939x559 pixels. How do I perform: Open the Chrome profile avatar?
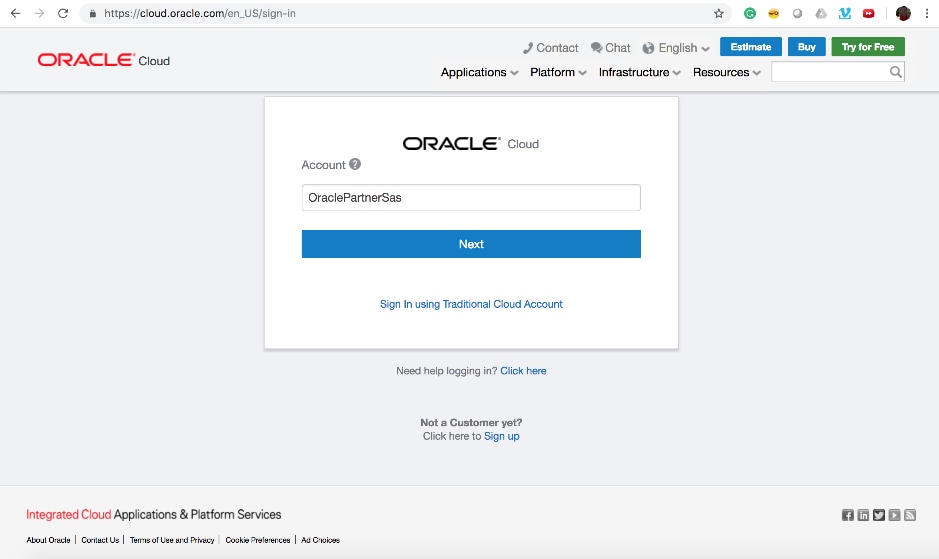point(903,13)
